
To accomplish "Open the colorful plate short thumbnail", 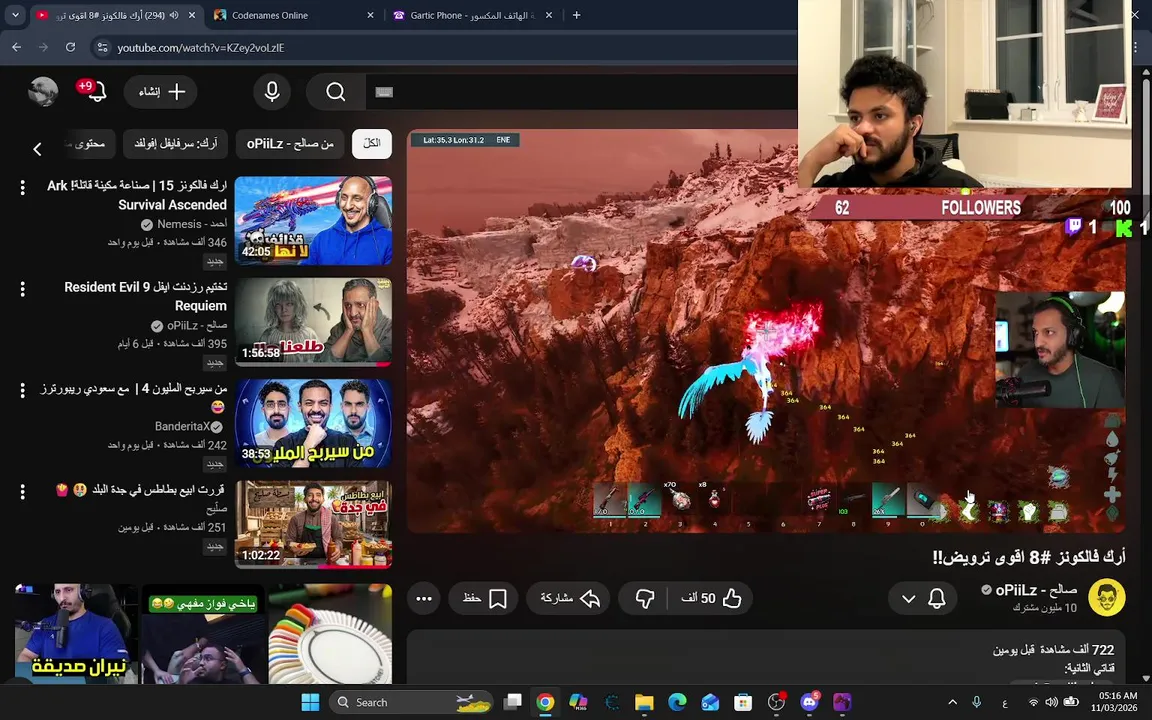I will tap(330, 633).
